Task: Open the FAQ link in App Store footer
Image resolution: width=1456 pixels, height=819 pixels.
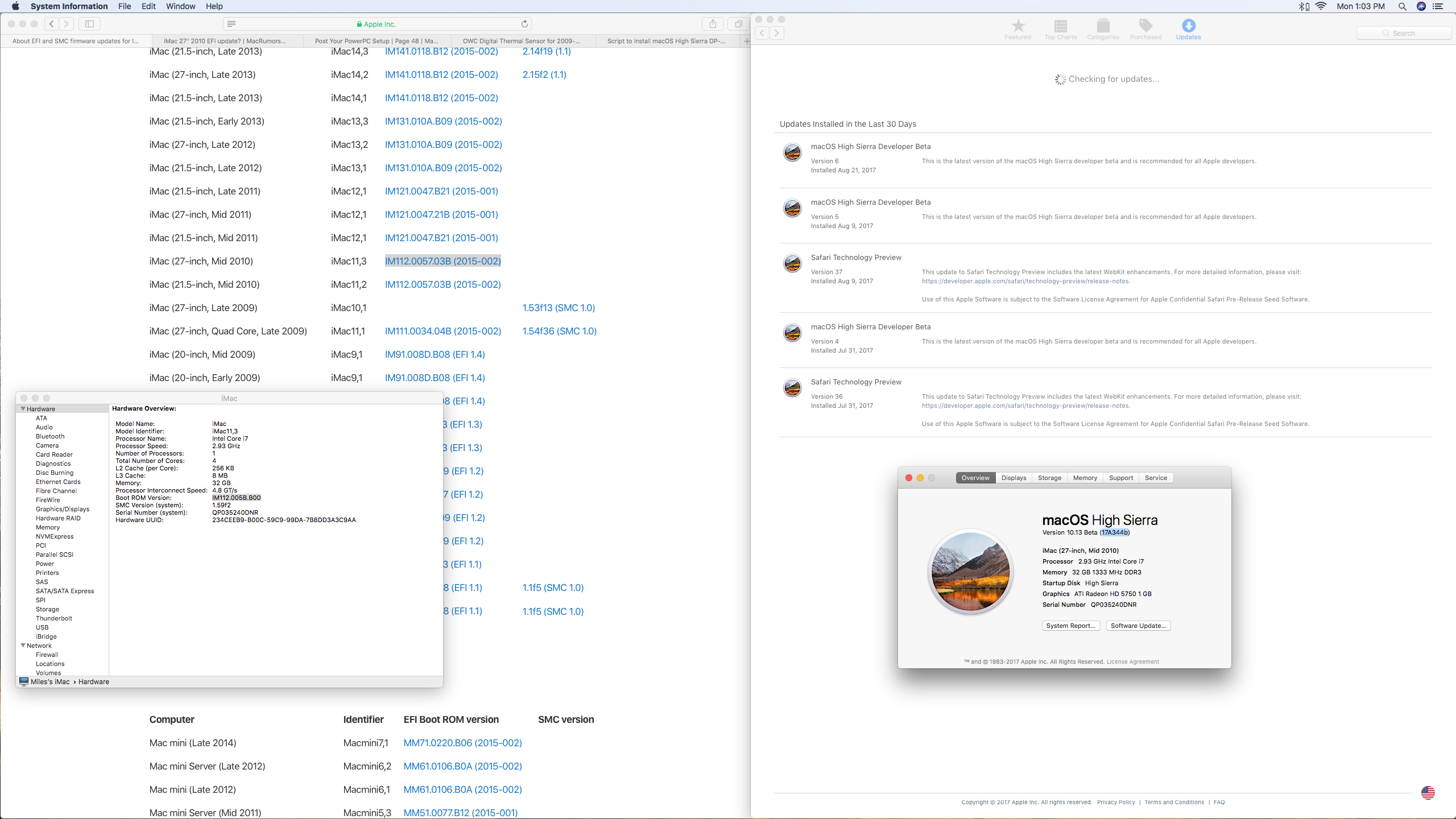Action: [1219, 802]
